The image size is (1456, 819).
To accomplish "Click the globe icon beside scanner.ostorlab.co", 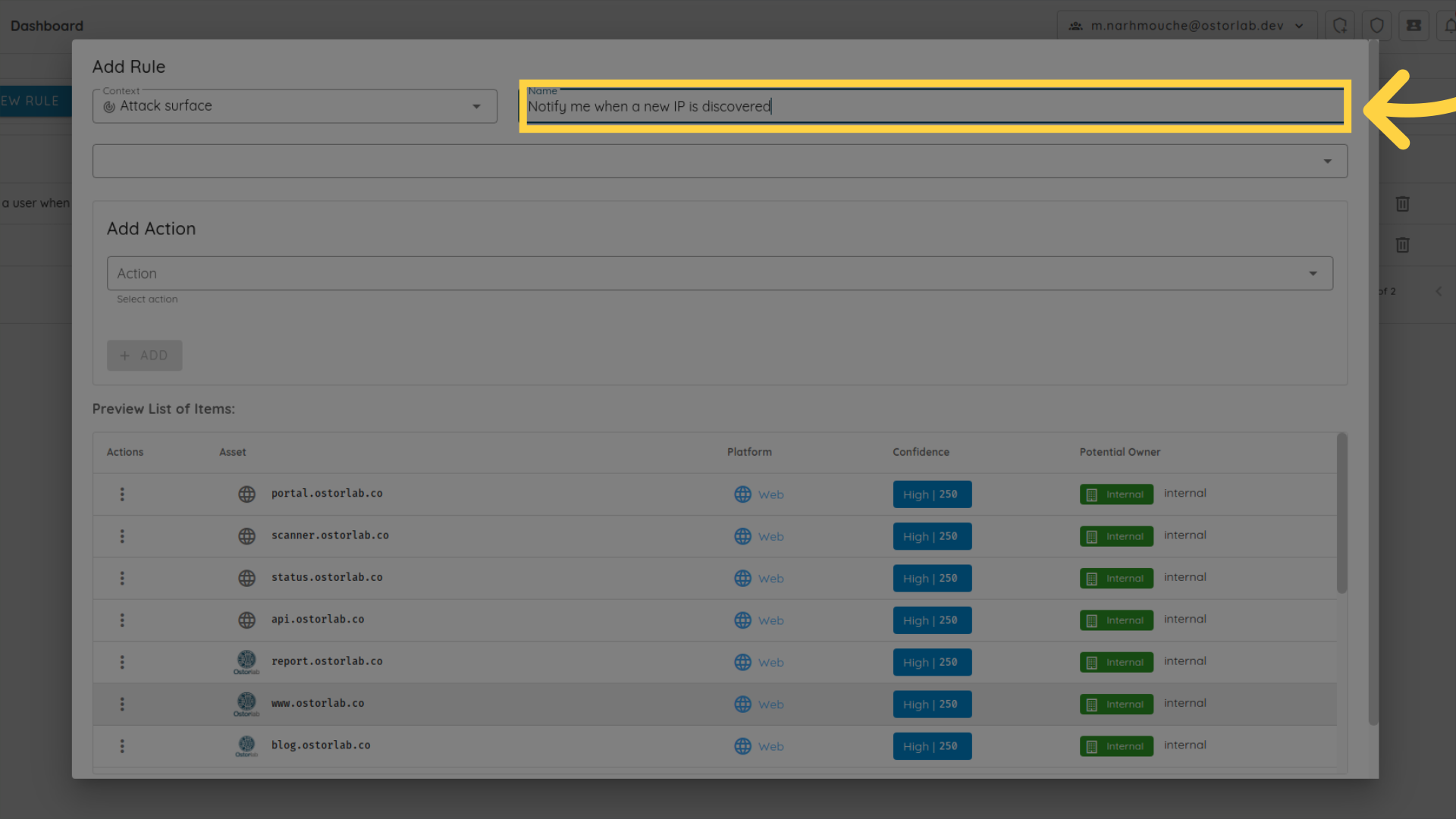I will (x=246, y=536).
